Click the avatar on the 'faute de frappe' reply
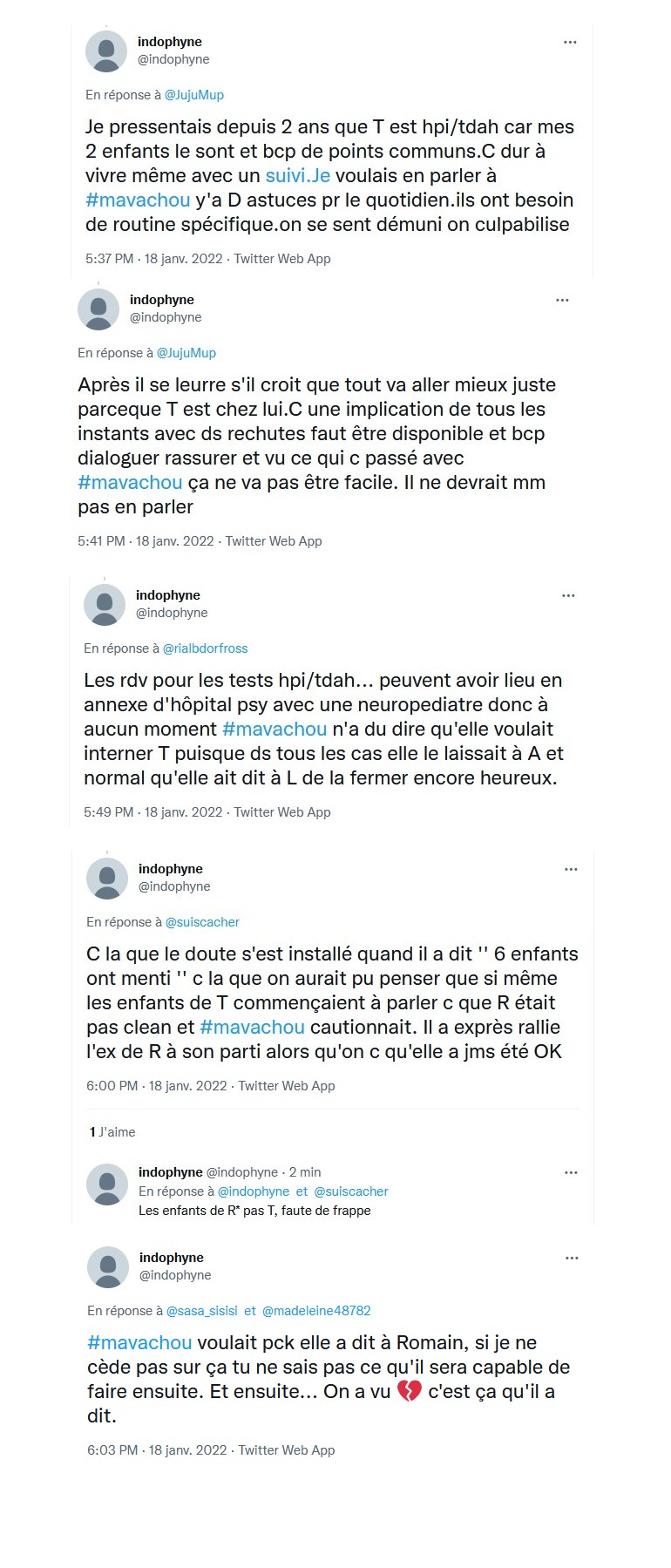 (108, 1184)
